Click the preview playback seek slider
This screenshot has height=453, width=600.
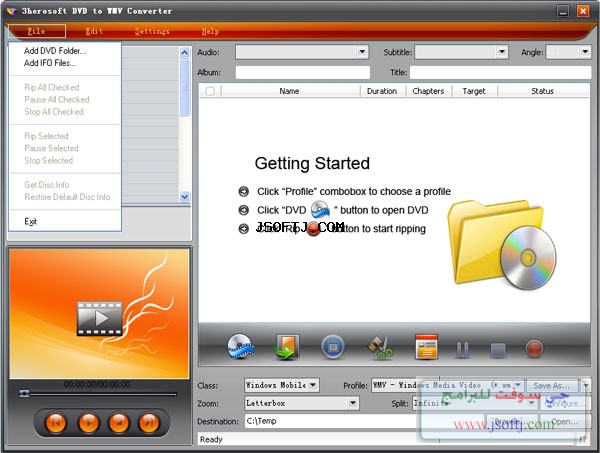pos(99,394)
